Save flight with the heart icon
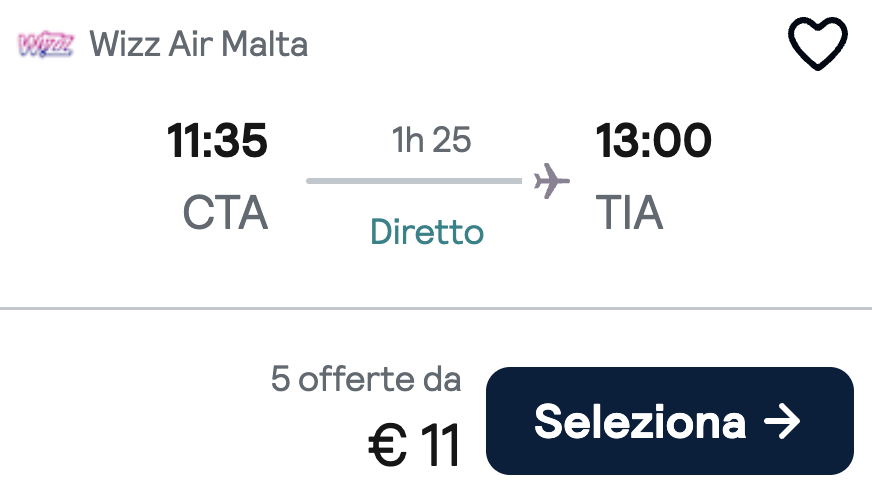 818,43
